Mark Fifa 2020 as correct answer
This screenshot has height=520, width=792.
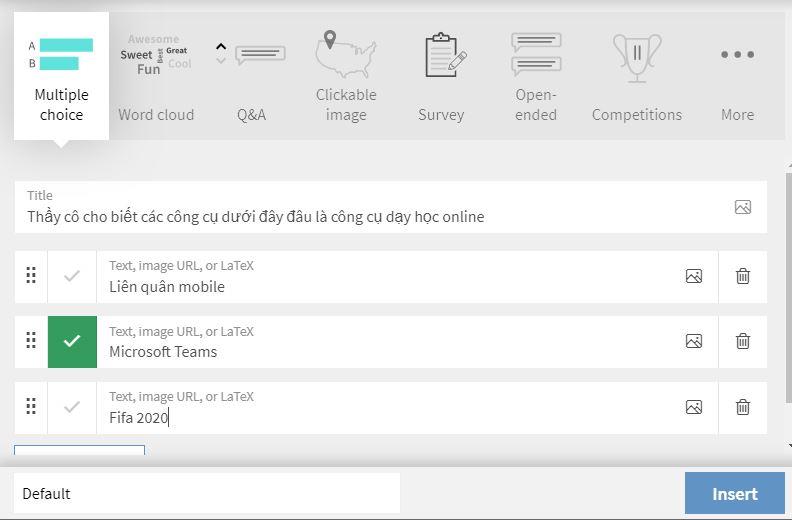[72, 407]
